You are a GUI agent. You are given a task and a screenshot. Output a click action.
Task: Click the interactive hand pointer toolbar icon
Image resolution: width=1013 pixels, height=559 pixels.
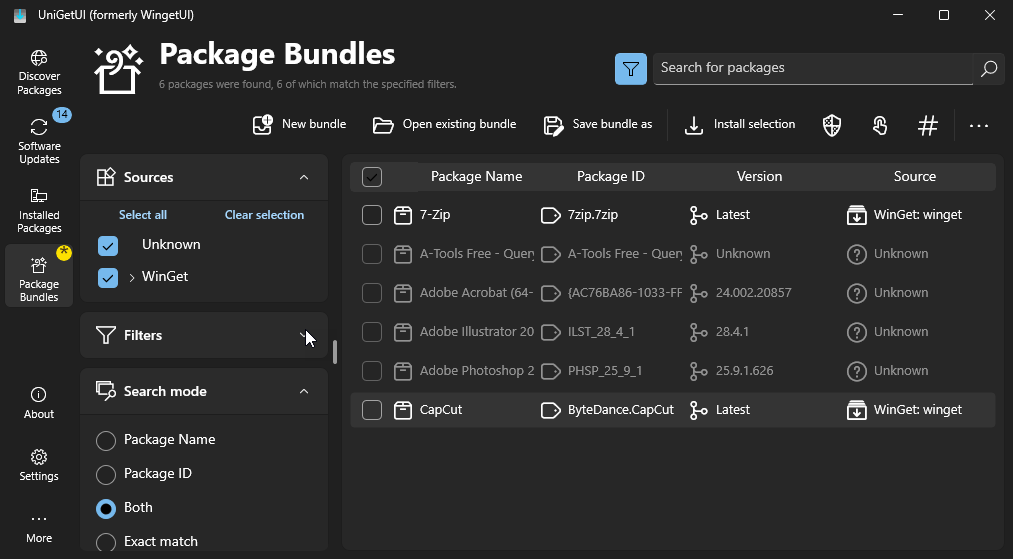pos(880,125)
